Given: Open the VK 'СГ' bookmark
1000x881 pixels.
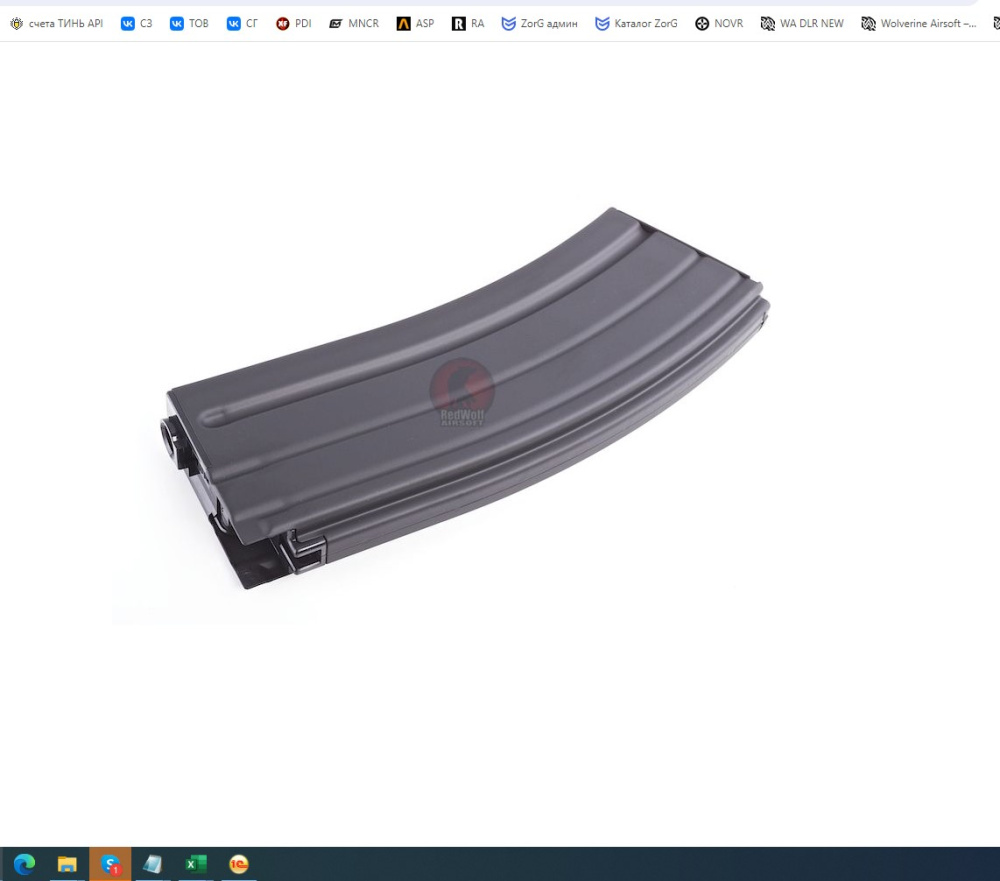Looking at the screenshot, I should tap(242, 24).
